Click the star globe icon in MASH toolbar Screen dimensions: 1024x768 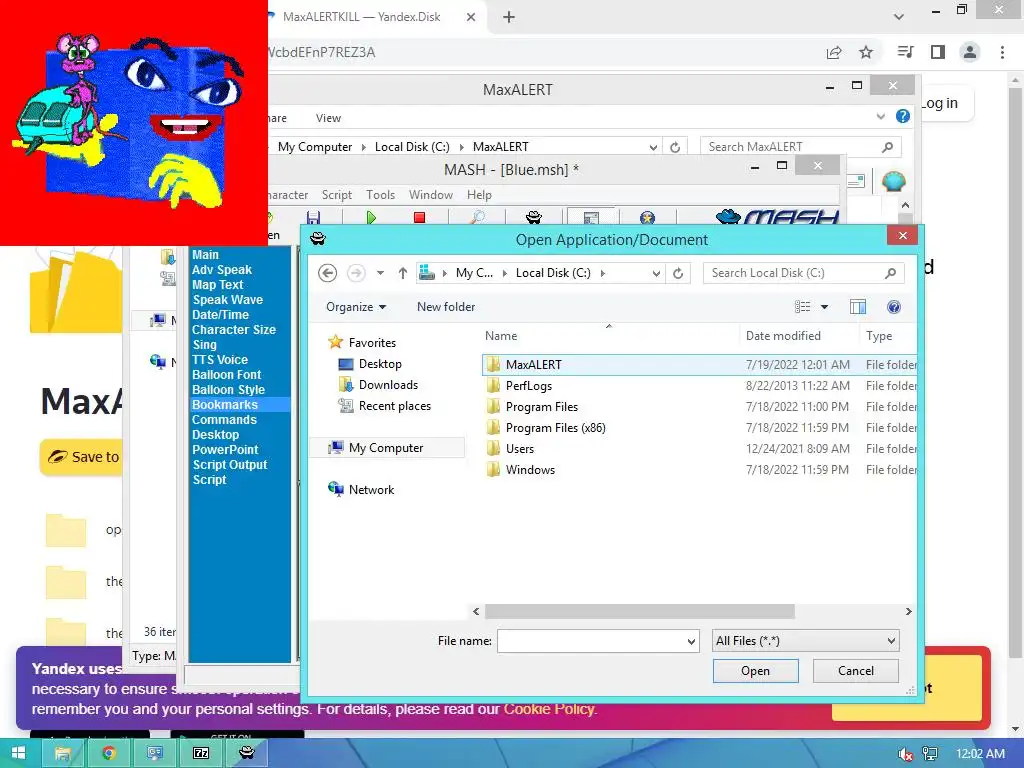(x=647, y=217)
